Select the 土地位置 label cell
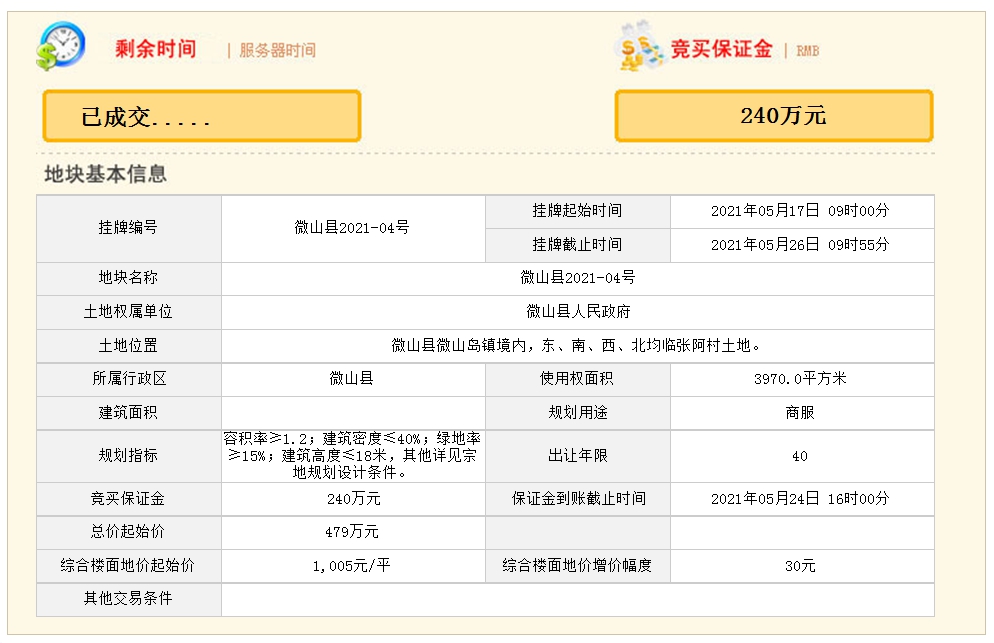This screenshot has height=643, width=994. pos(129,346)
